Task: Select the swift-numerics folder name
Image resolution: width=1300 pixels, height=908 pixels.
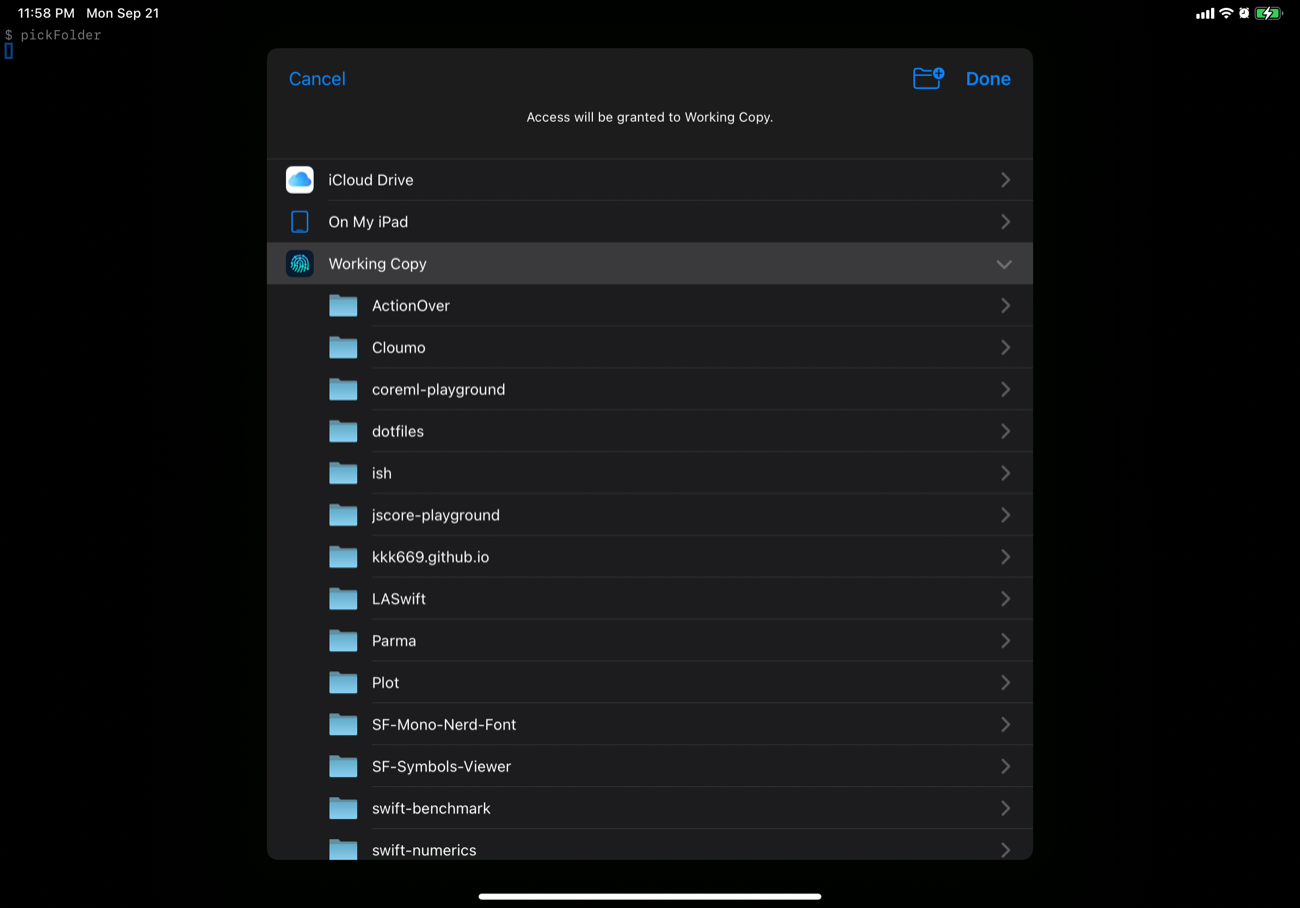Action: click(424, 851)
